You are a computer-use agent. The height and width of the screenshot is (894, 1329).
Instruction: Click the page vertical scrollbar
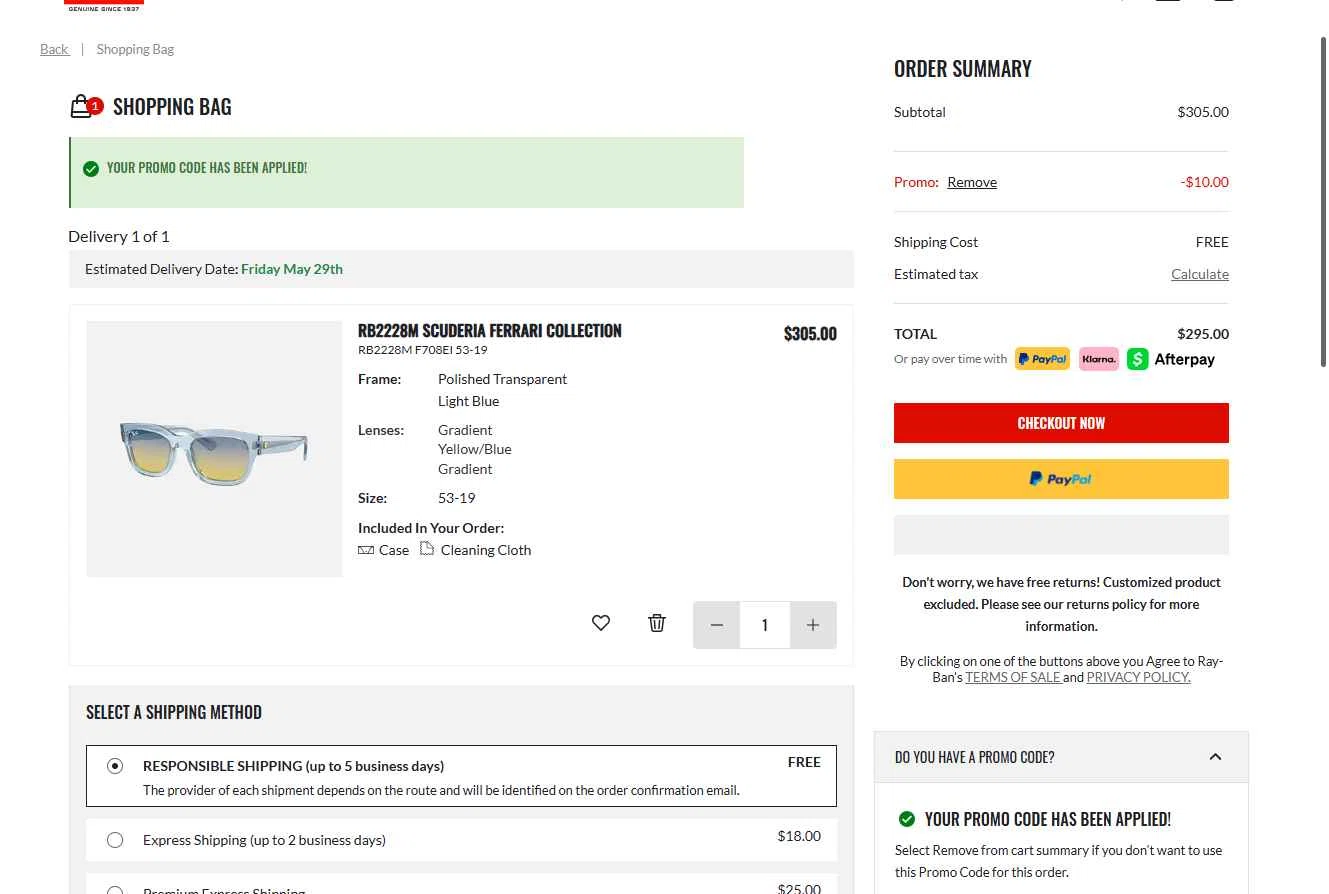[1323, 200]
